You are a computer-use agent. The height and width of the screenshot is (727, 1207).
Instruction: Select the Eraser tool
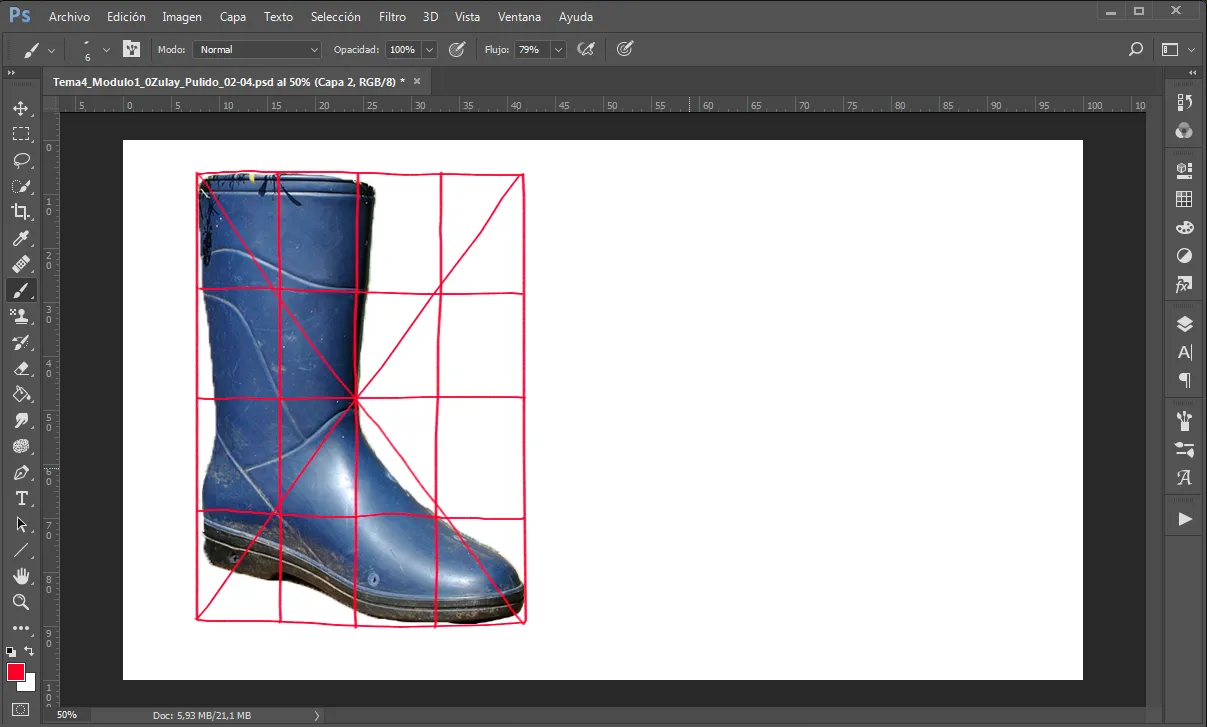(21, 368)
